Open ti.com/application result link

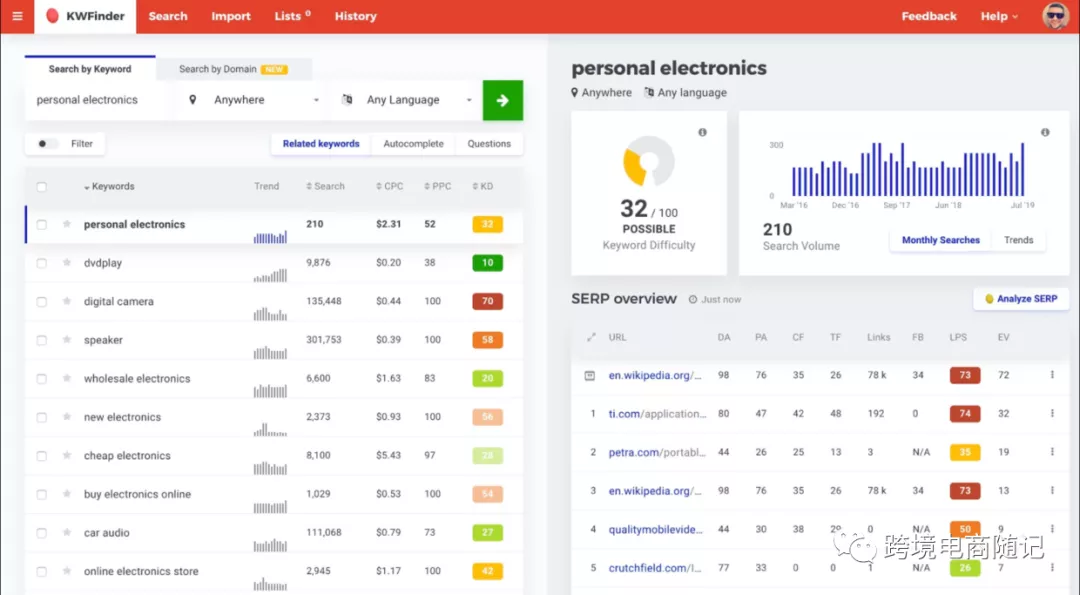657,414
